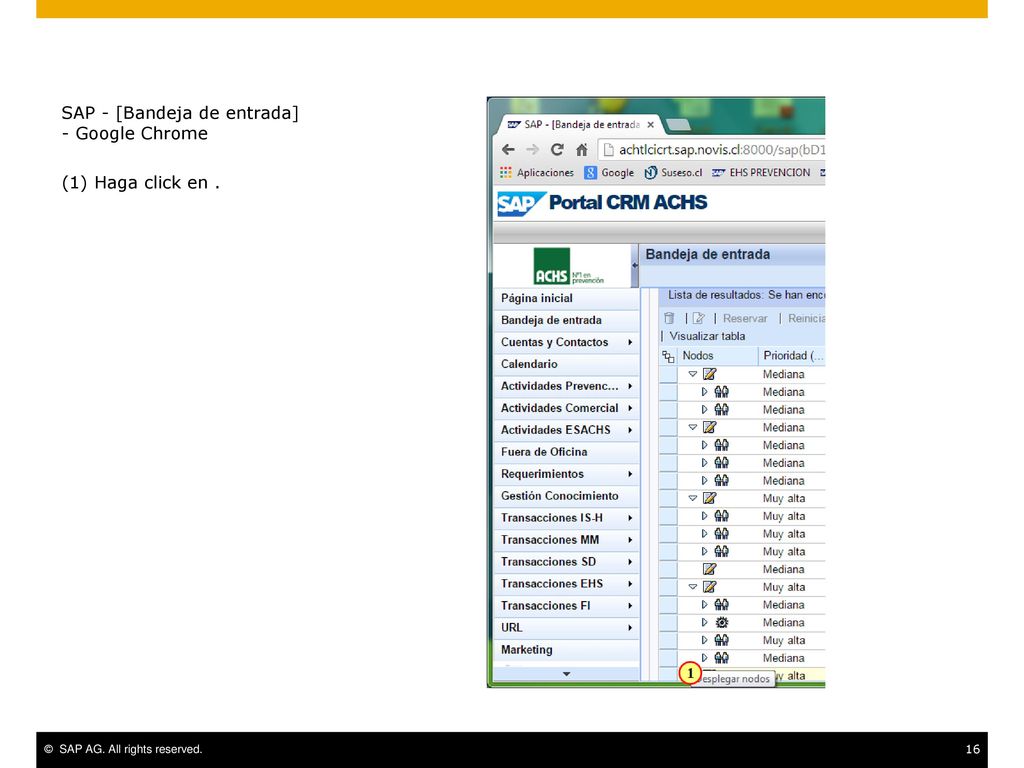The width and height of the screenshot is (1024, 768).
Task: Go back with Chrome's back arrow
Action: tap(508, 150)
